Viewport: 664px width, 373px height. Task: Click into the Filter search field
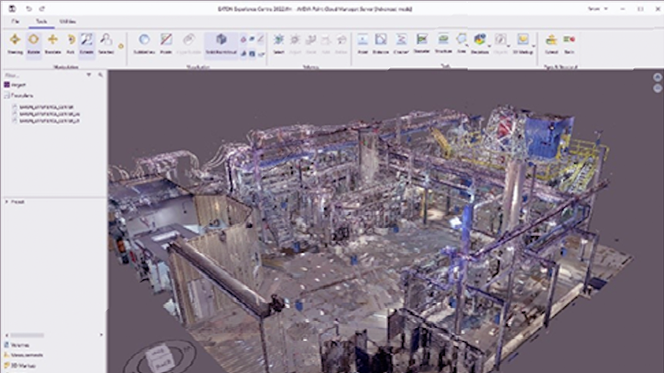(44, 75)
